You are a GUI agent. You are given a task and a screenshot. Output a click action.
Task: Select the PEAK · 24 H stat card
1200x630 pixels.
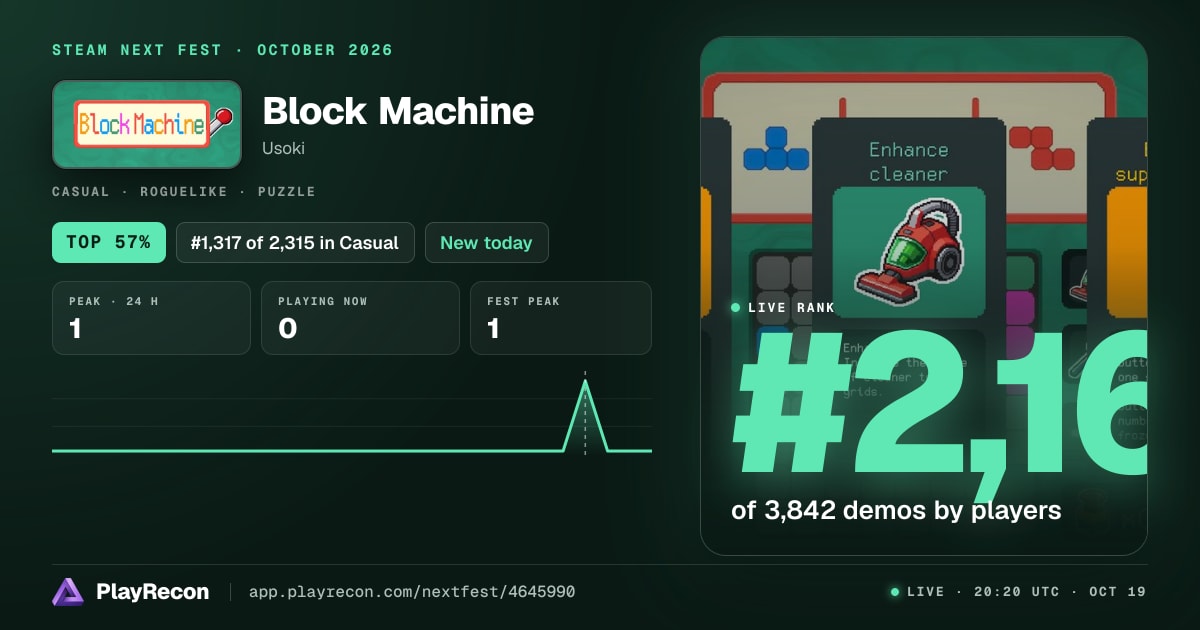(151, 318)
